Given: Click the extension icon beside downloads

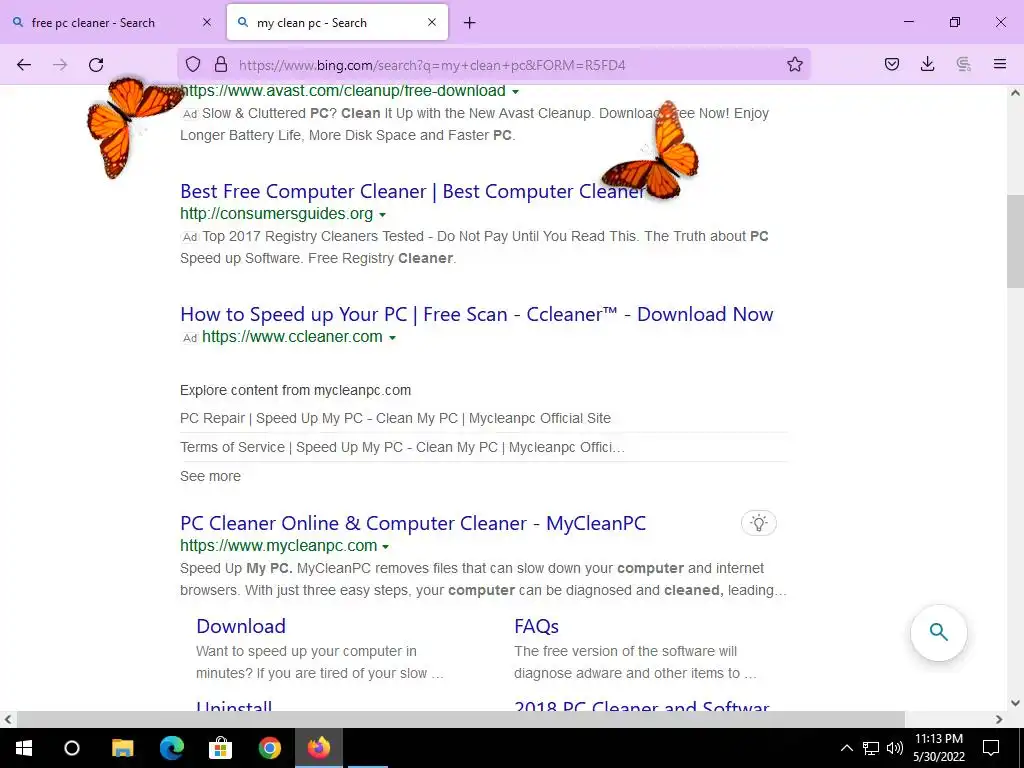Looking at the screenshot, I should click(x=963, y=65).
